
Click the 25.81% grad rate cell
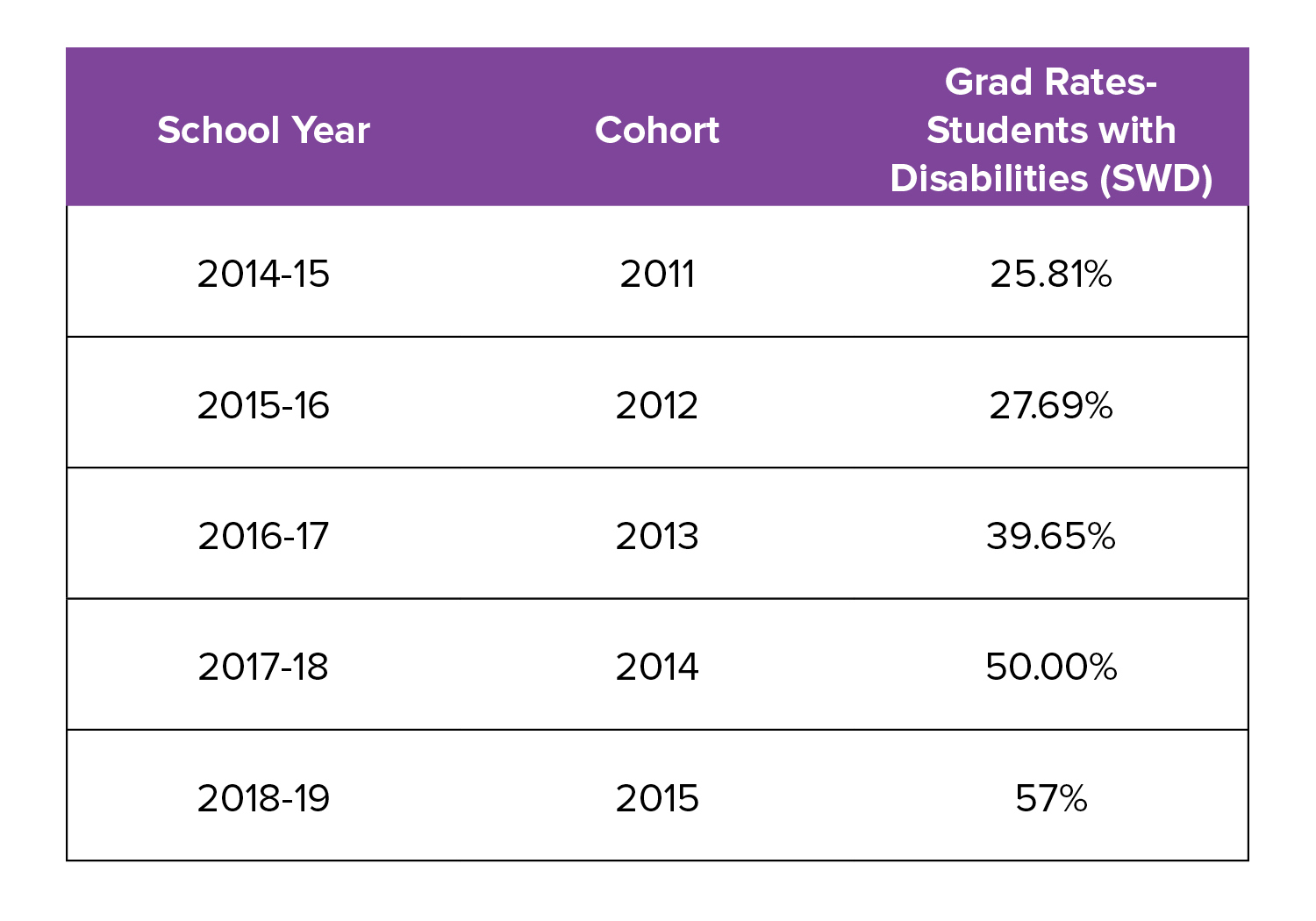tap(1051, 274)
